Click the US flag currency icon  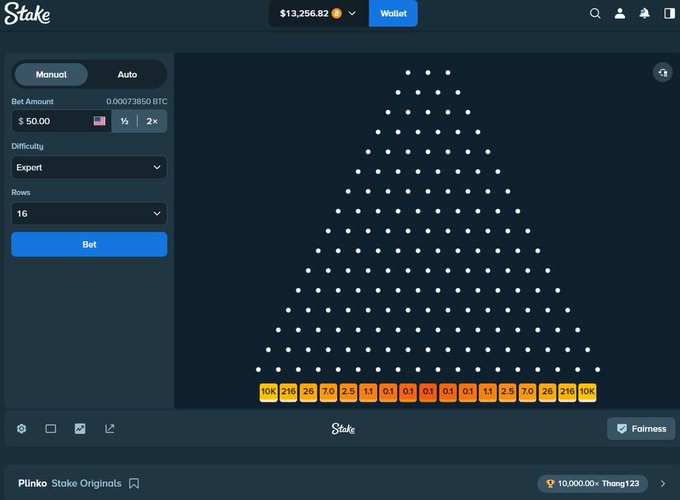(x=99, y=121)
